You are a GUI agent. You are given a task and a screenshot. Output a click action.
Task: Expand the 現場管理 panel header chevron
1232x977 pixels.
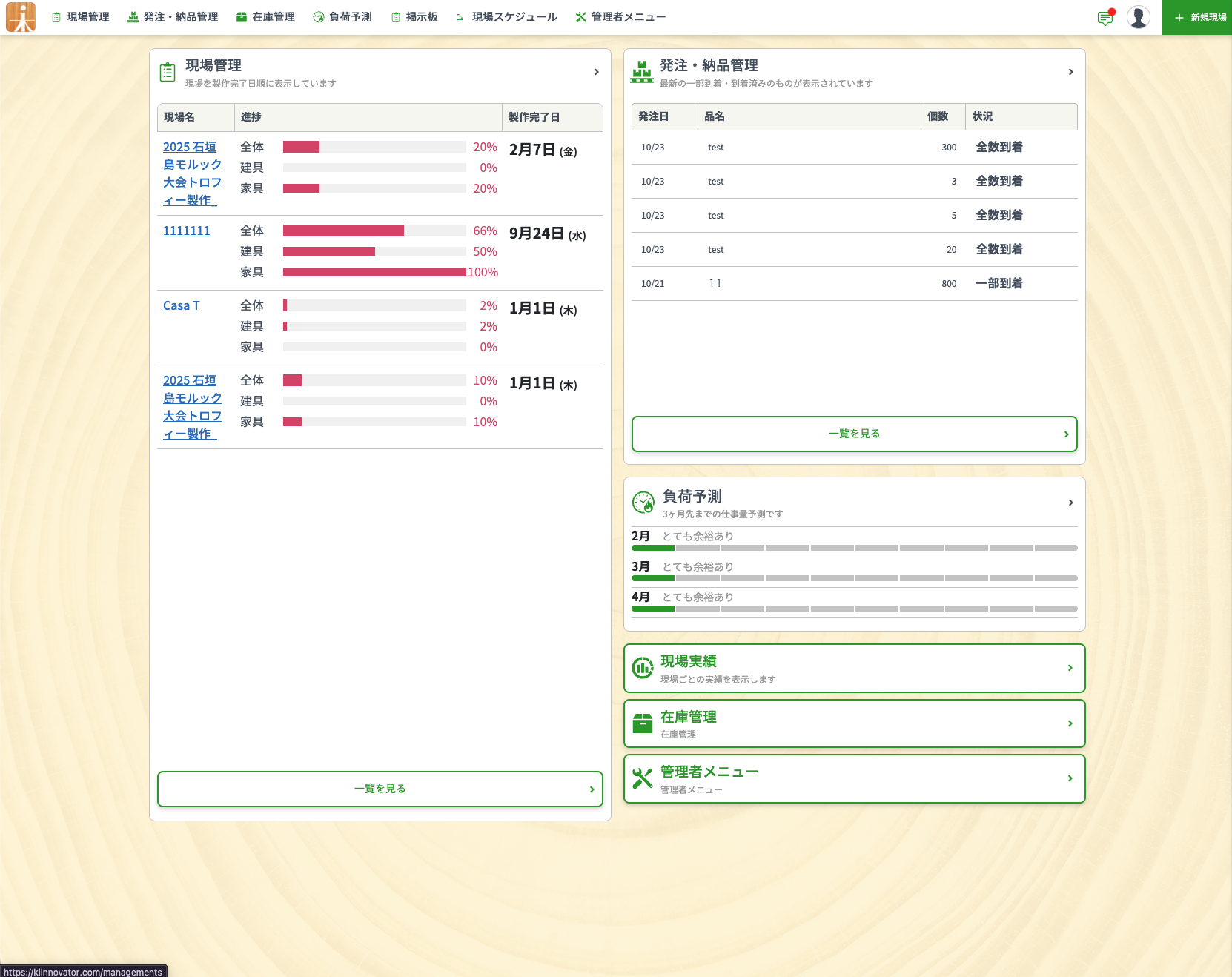click(596, 72)
